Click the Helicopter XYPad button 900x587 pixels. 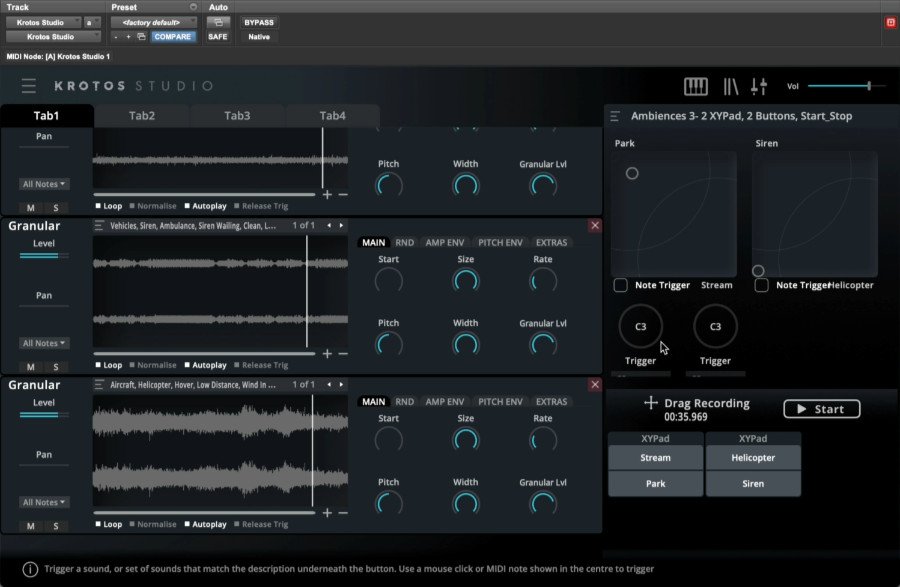pos(753,458)
